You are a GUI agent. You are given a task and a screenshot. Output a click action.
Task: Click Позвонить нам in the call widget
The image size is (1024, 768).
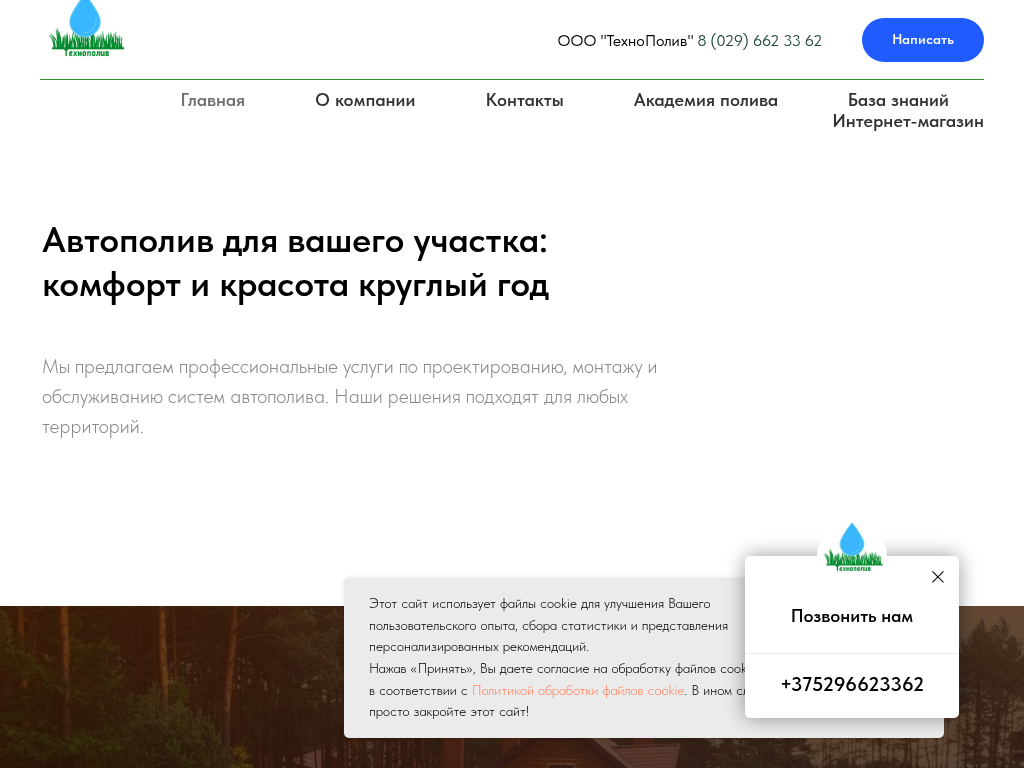click(x=851, y=616)
